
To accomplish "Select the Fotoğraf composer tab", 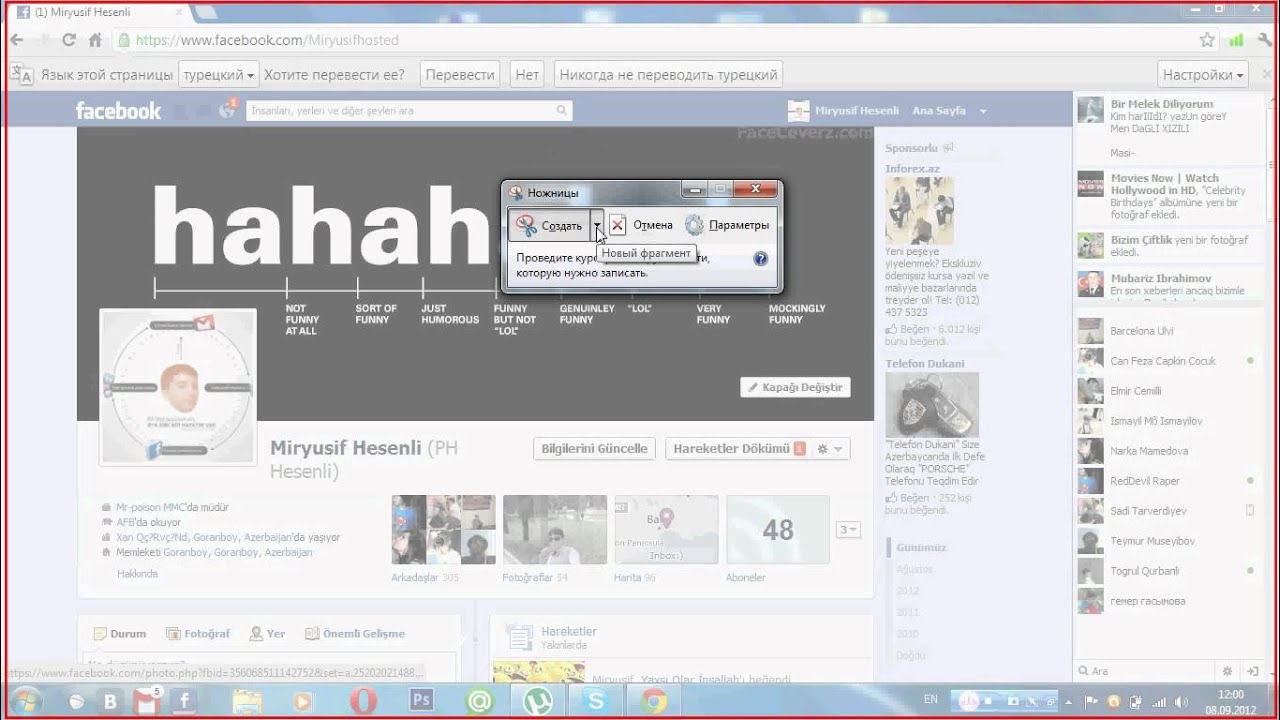I will coord(198,634).
